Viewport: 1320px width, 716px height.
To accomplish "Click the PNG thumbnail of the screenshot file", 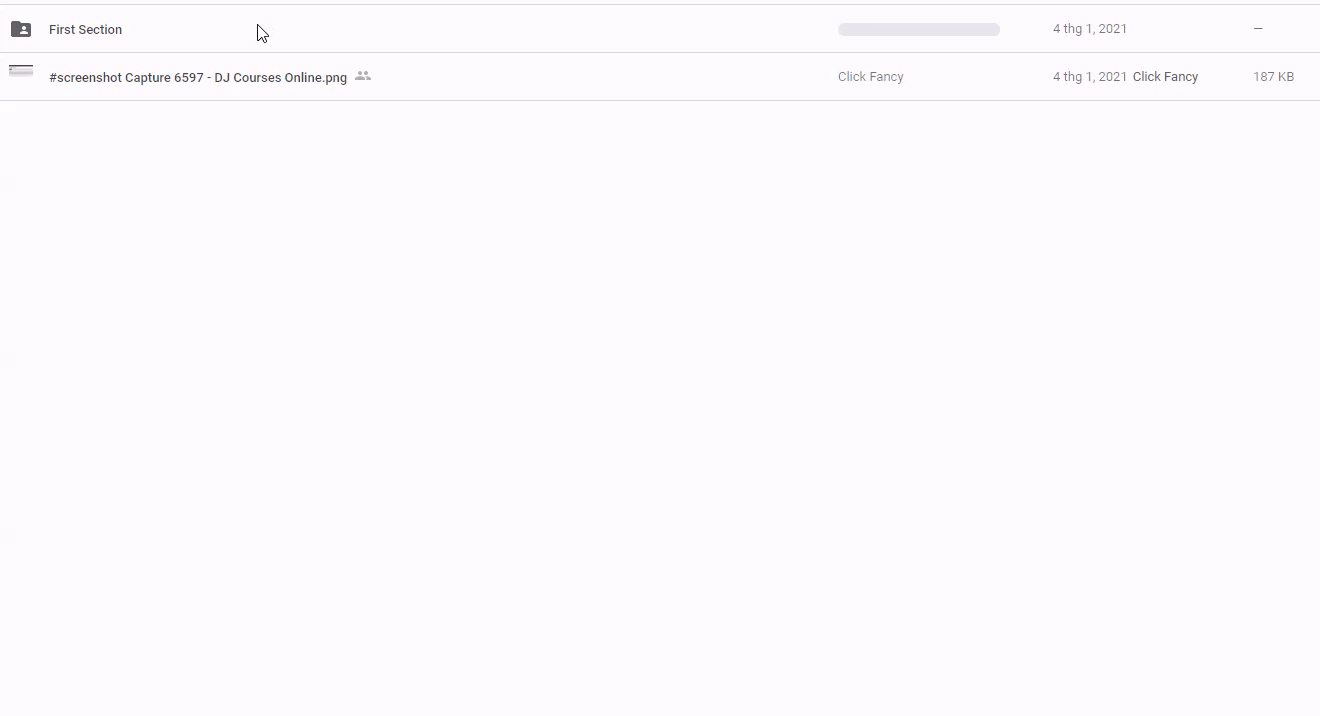I will (21, 71).
